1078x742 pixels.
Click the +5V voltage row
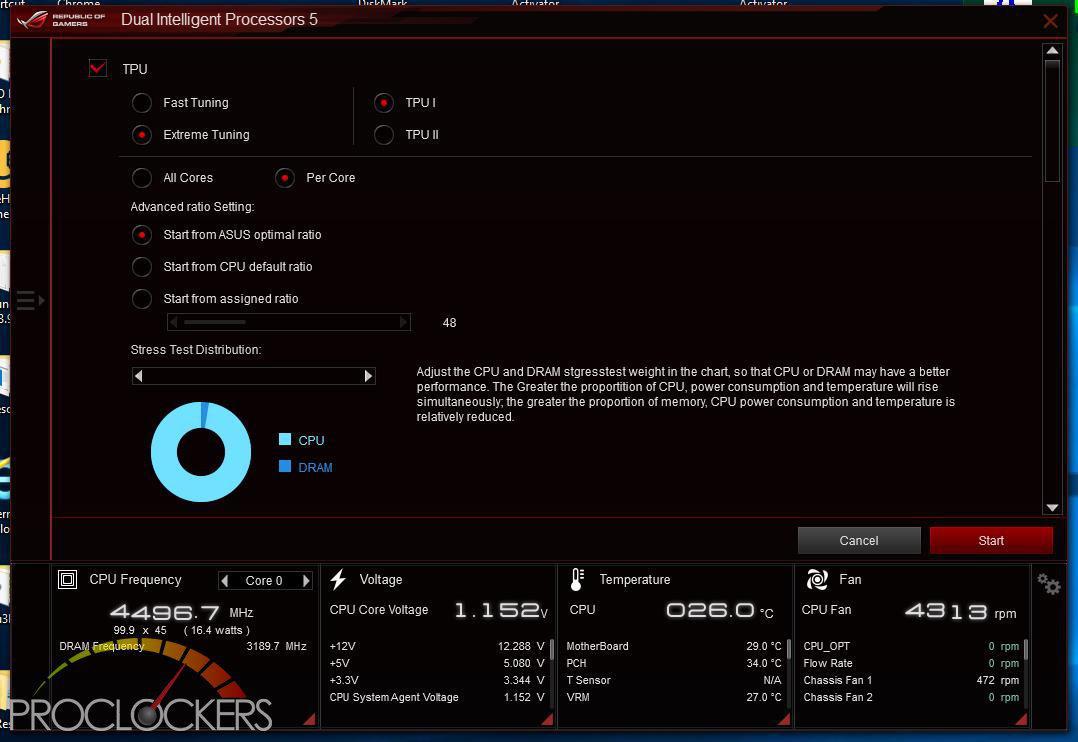[437, 664]
